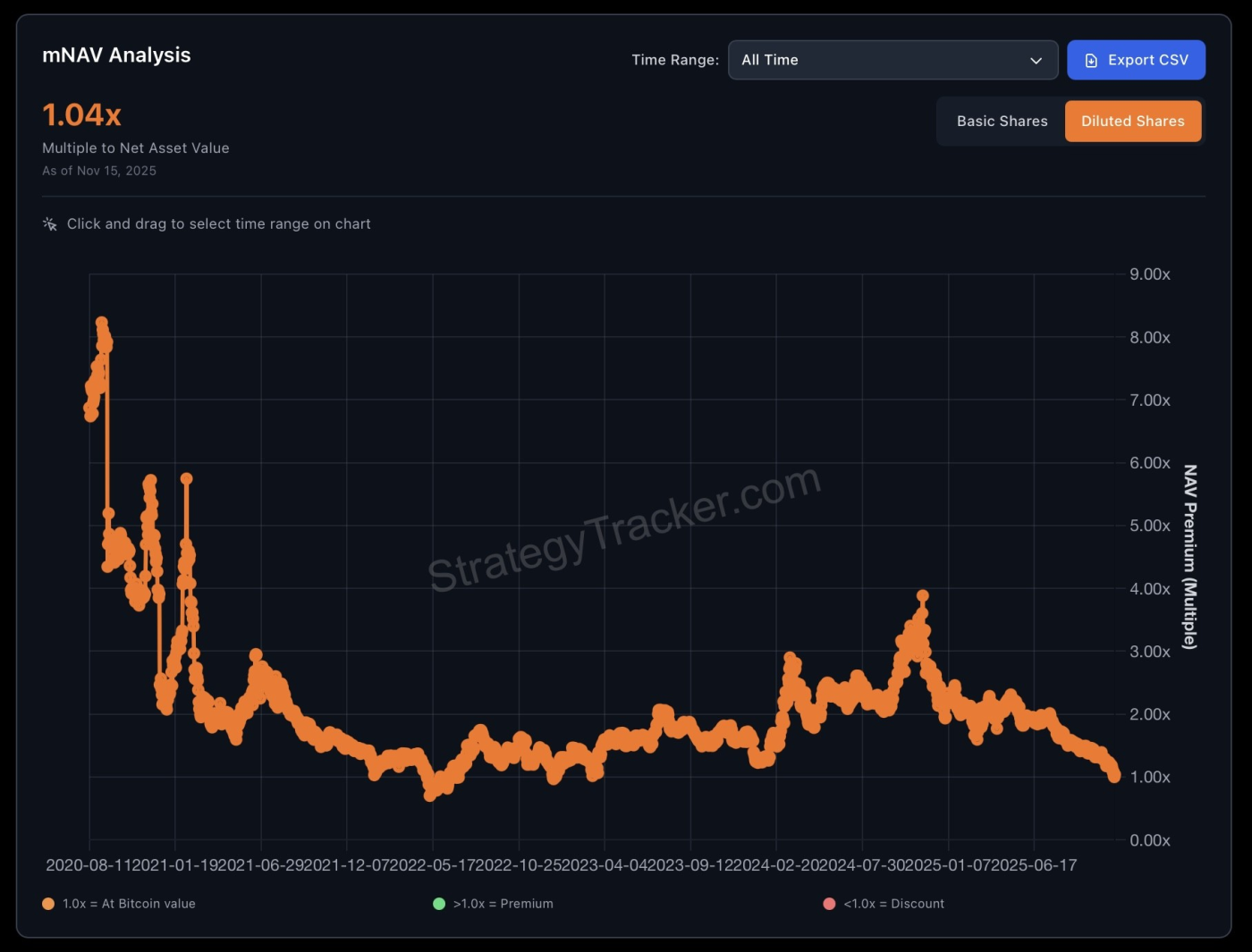Image resolution: width=1252 pixels, height=952 pixels.
Task: Click the Export CSV button
Action: click(1136, 60)
